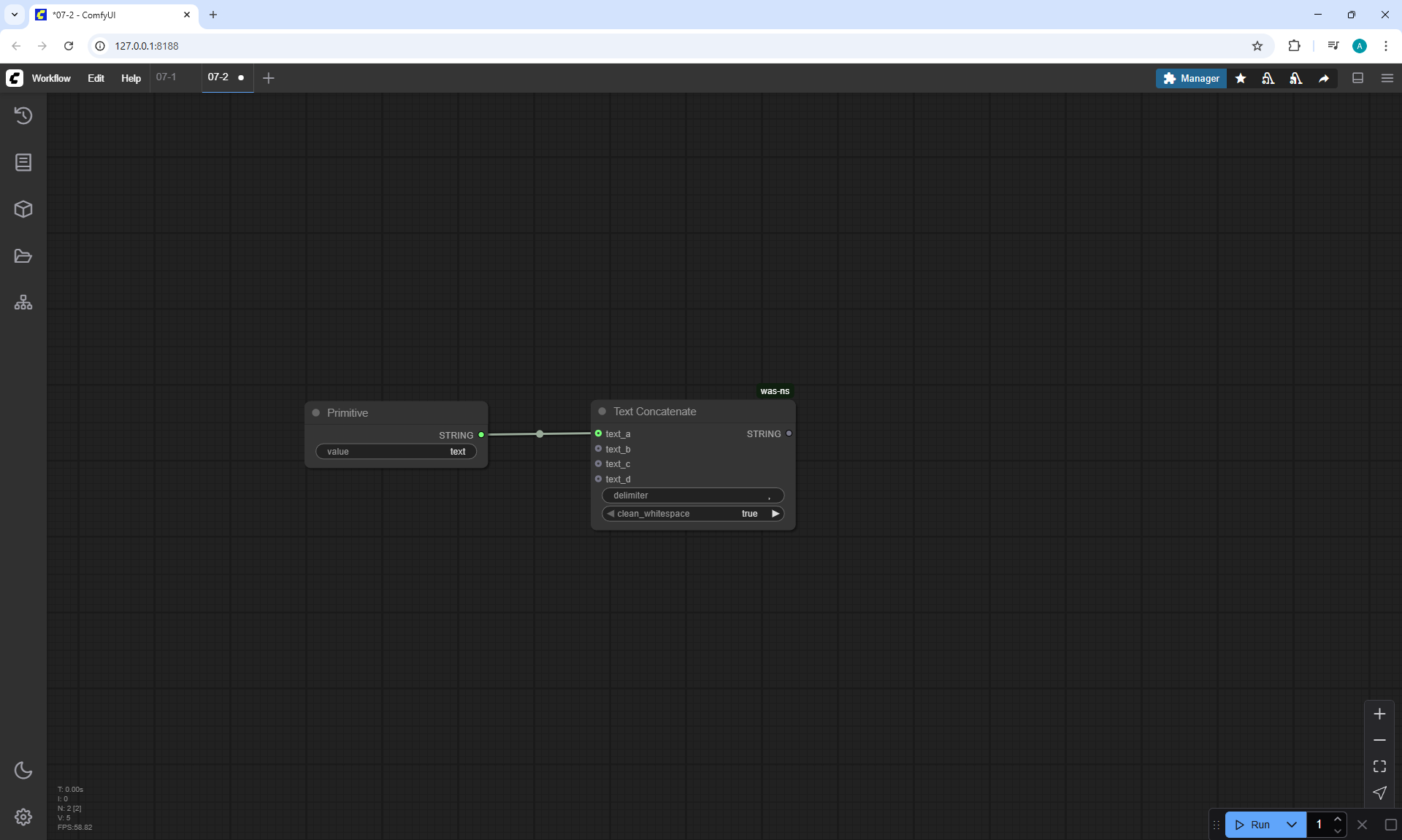Click the delimiter input field
Image resolution: width=1402 pixels, height=840 pixels.
pos(692,496)
